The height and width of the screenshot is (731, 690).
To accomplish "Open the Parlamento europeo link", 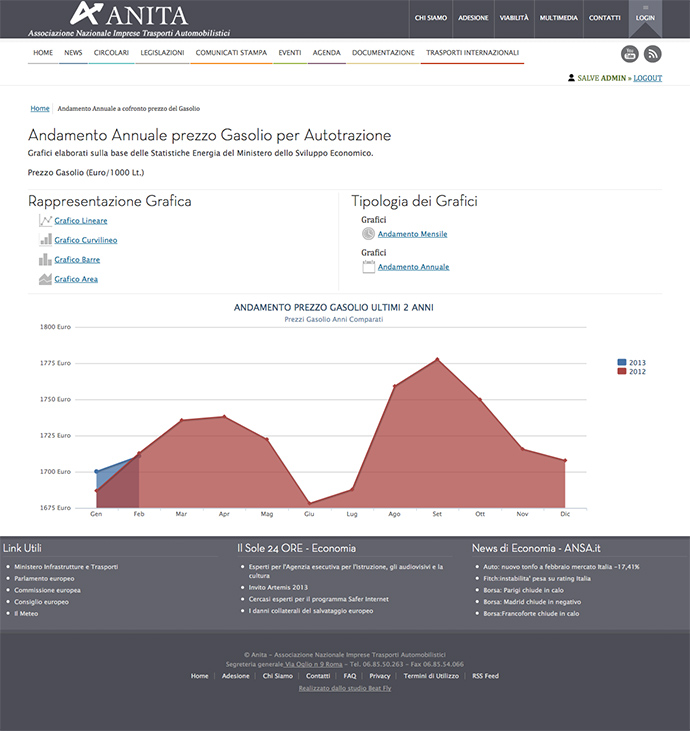I will (44, 579).
